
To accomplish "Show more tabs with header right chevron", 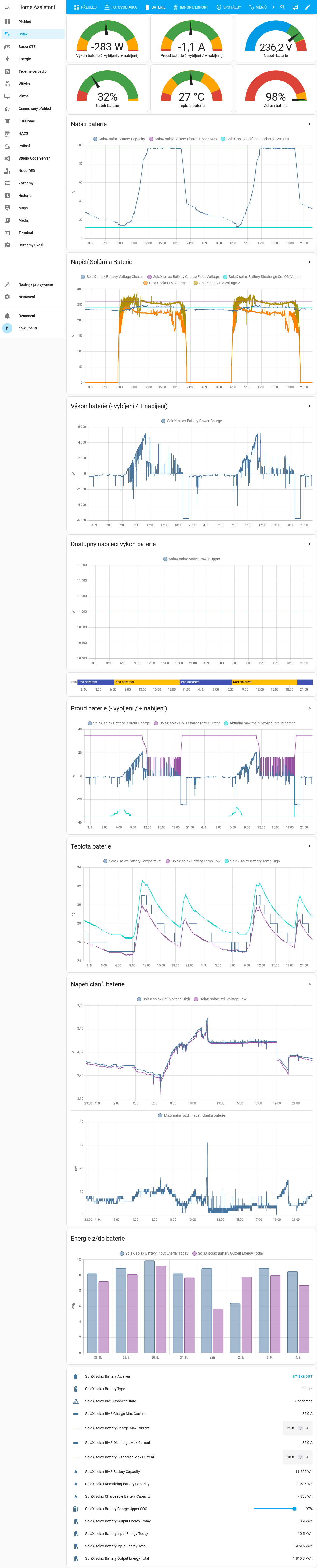I will 273,7.
